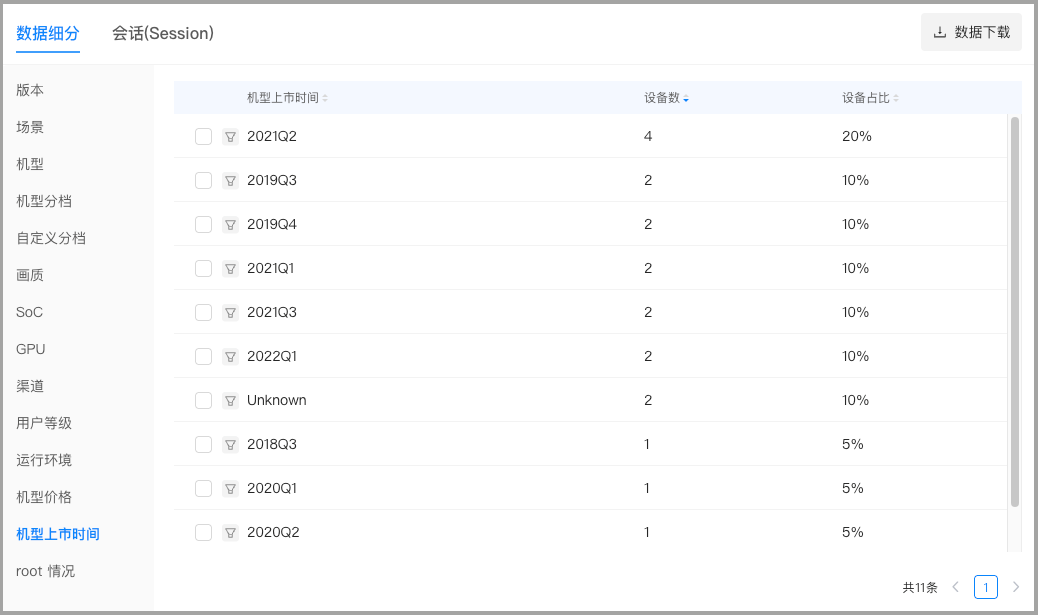Tick the 2020Q1 row checkbox
Image resolution: width=1038 pixels, height=615 pixels.
pos(203,489)
